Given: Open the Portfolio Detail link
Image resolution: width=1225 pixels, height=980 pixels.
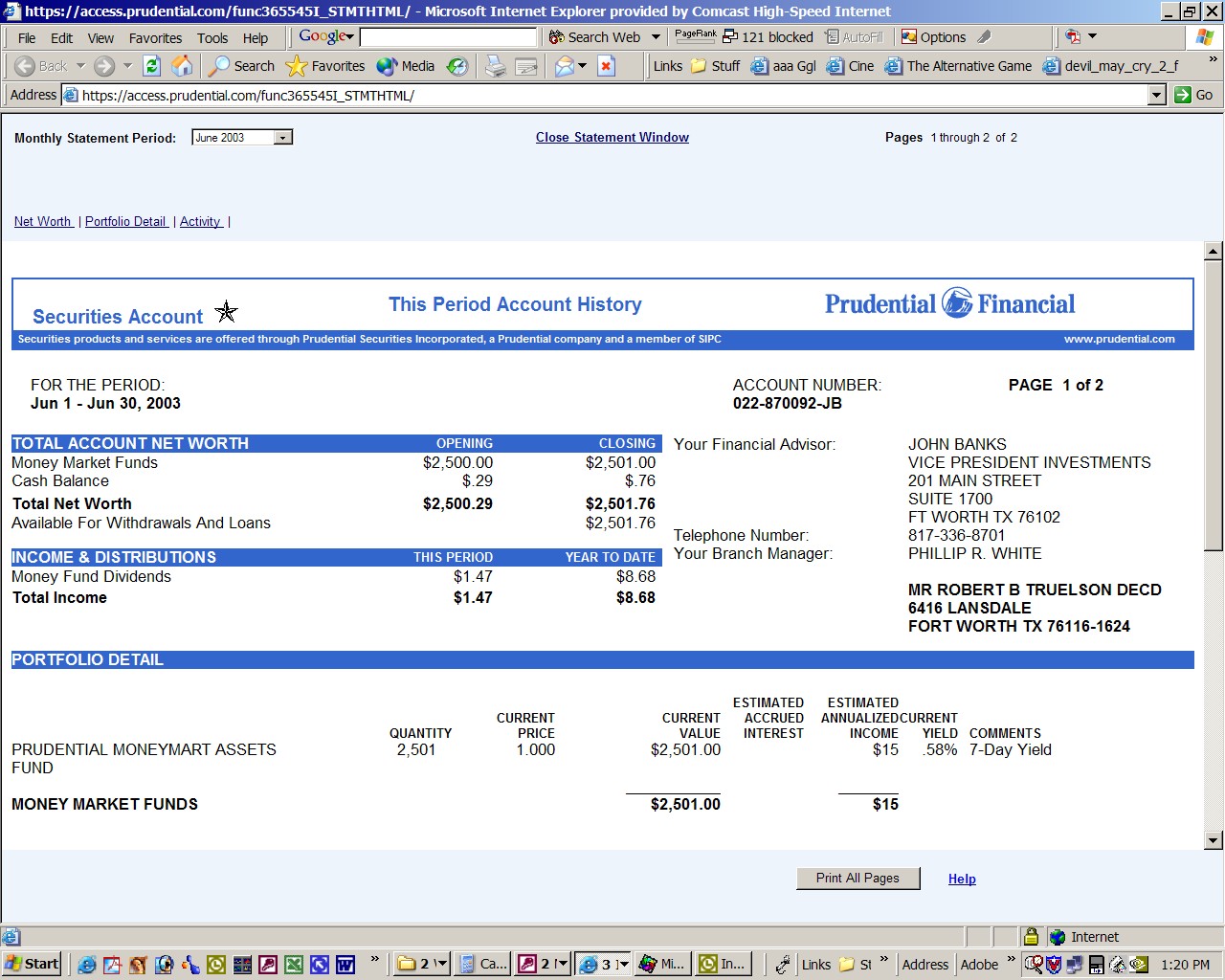Looking at the screenshot, I should 125,222.
